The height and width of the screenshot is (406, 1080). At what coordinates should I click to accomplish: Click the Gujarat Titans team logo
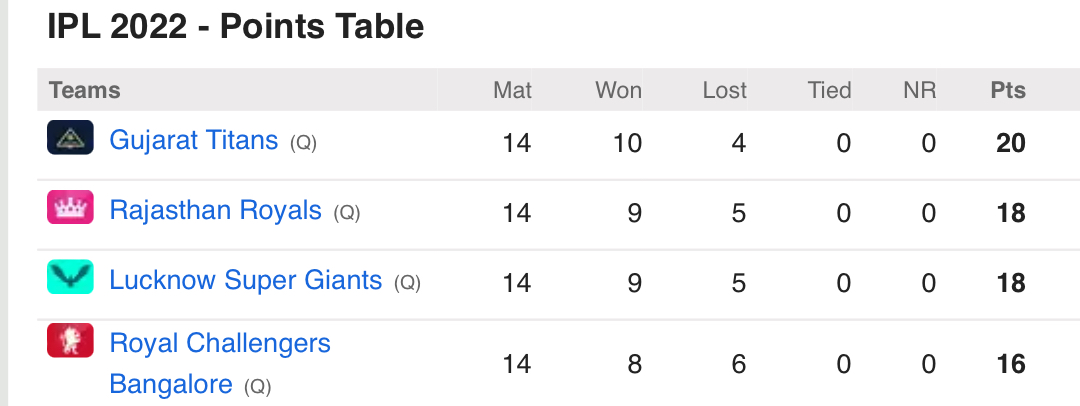point(70,137)
